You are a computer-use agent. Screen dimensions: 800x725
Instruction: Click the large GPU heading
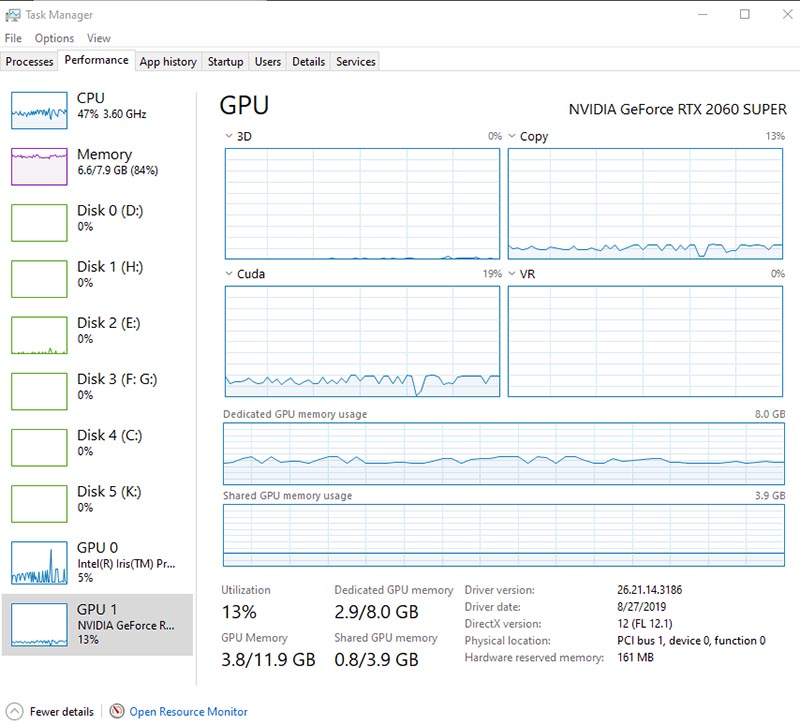click(244, 105)
